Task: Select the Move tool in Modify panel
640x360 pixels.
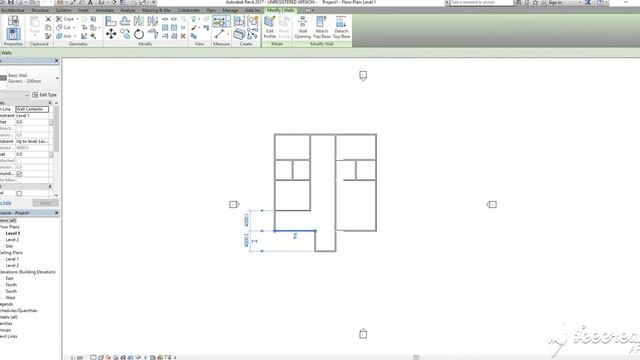Action: pos(111,34)
